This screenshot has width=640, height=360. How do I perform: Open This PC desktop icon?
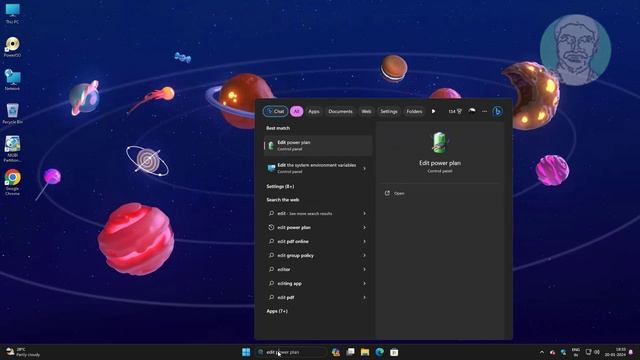pos(12,13)
